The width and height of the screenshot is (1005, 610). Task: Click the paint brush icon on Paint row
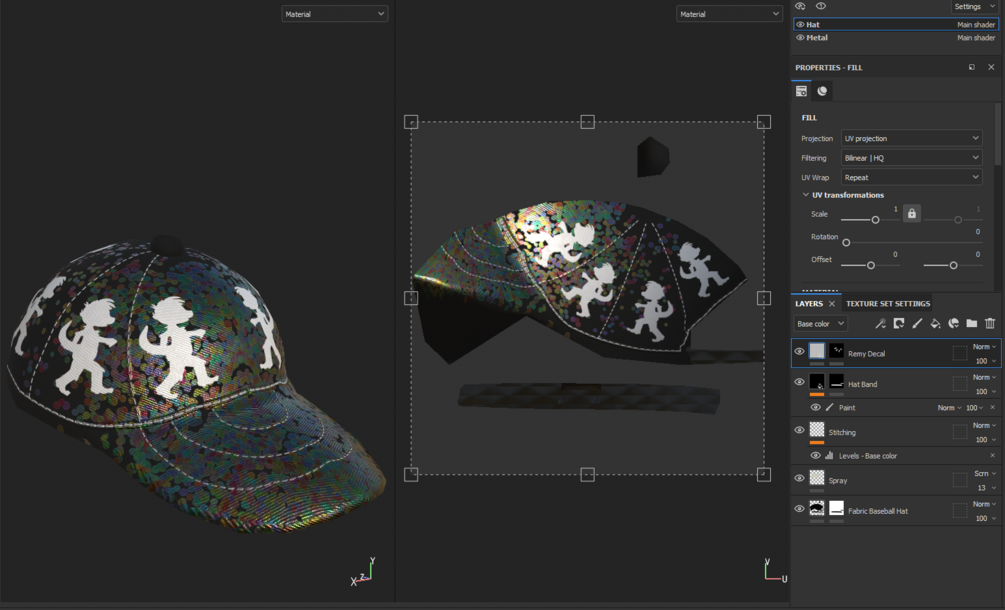point(829,408)
